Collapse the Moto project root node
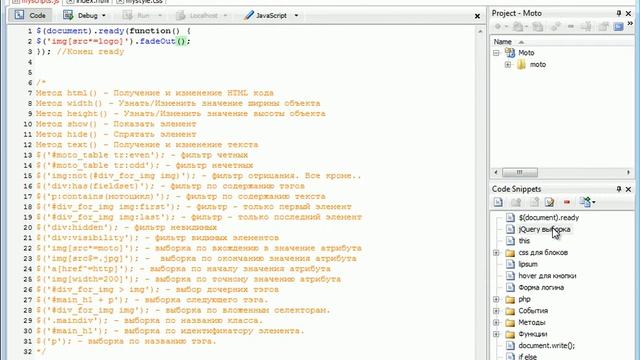640x360 pixels. [496, 53]
